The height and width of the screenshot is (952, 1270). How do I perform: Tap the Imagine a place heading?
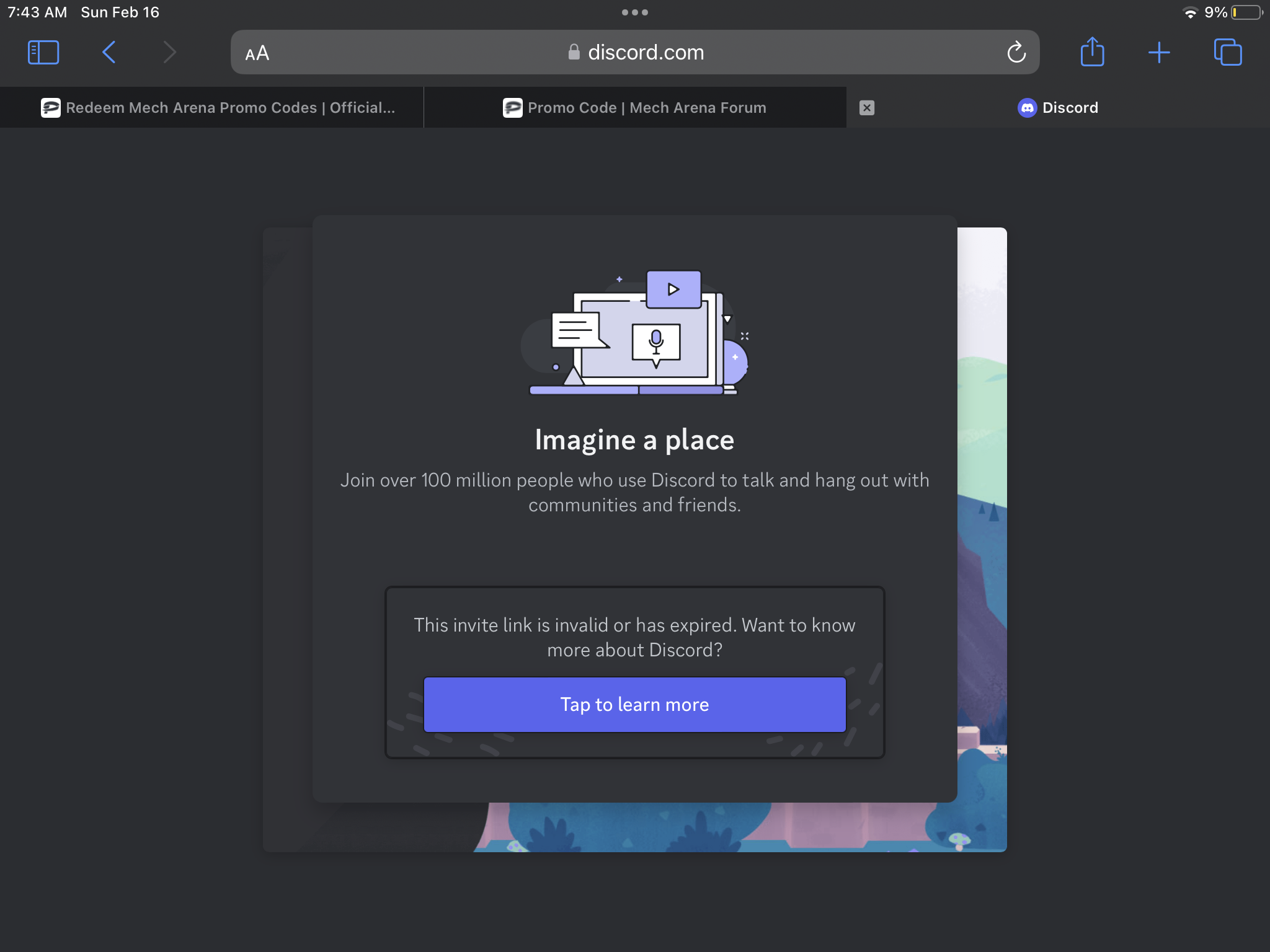634,440
